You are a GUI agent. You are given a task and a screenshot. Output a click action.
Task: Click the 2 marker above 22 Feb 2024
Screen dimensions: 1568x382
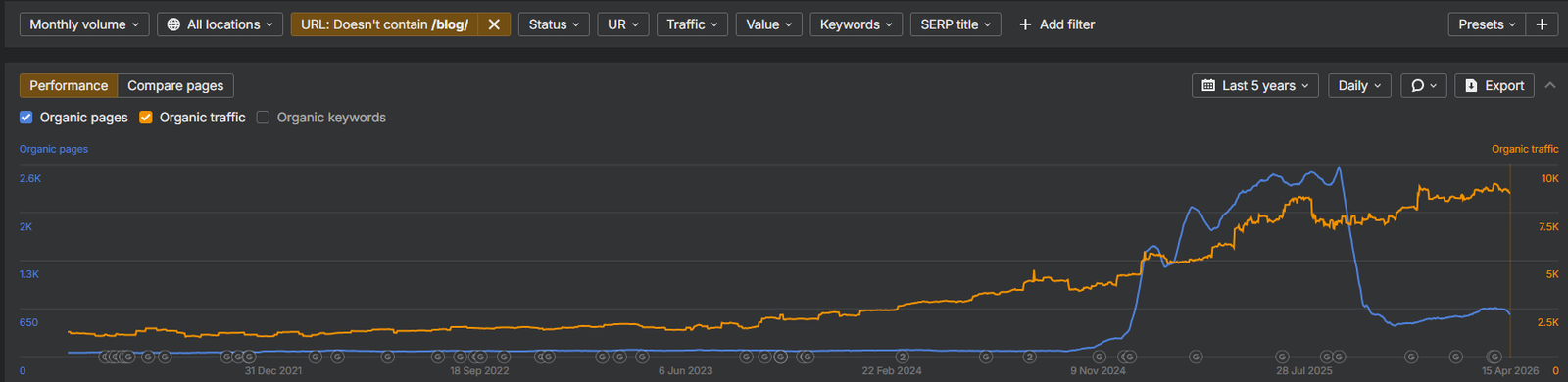[x=903, y=357]
